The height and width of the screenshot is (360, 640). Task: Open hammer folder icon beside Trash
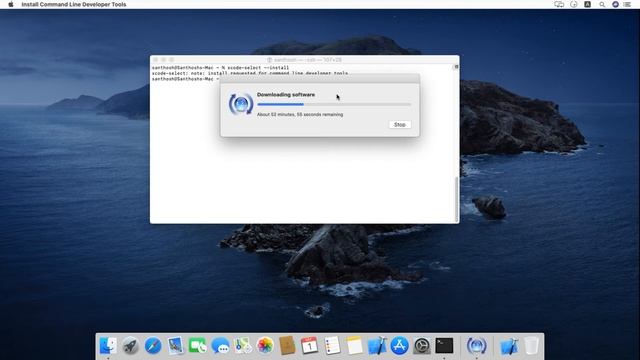(x=509, y=346)
